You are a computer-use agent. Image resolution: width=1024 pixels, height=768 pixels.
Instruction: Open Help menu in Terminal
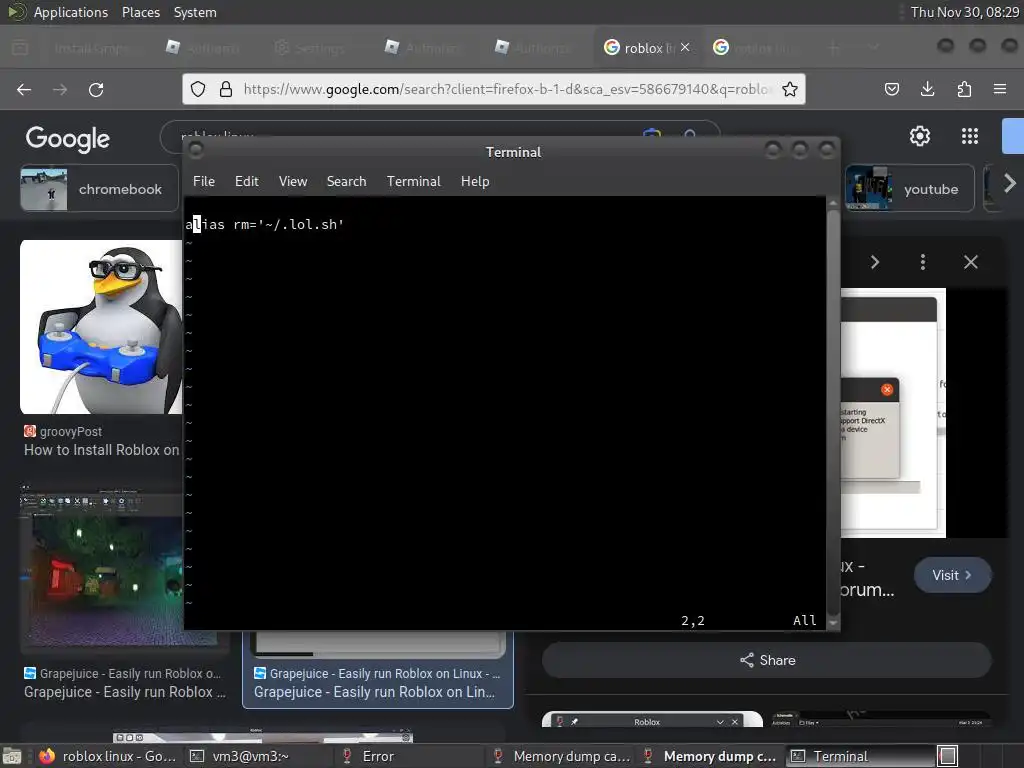click(x=475, y=182)
